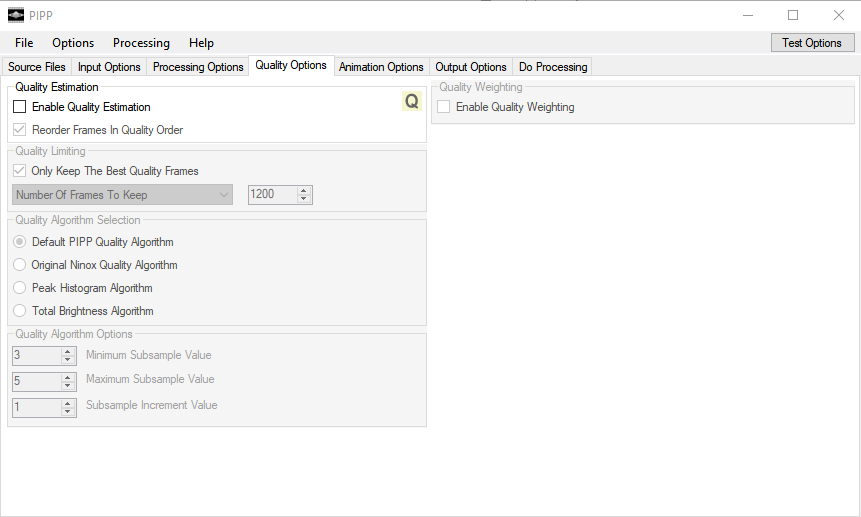This screenshot has width=861, height=517.
Task: Uncheck Only Keep The Best Quality Frames
Action: tap(20, 171)
